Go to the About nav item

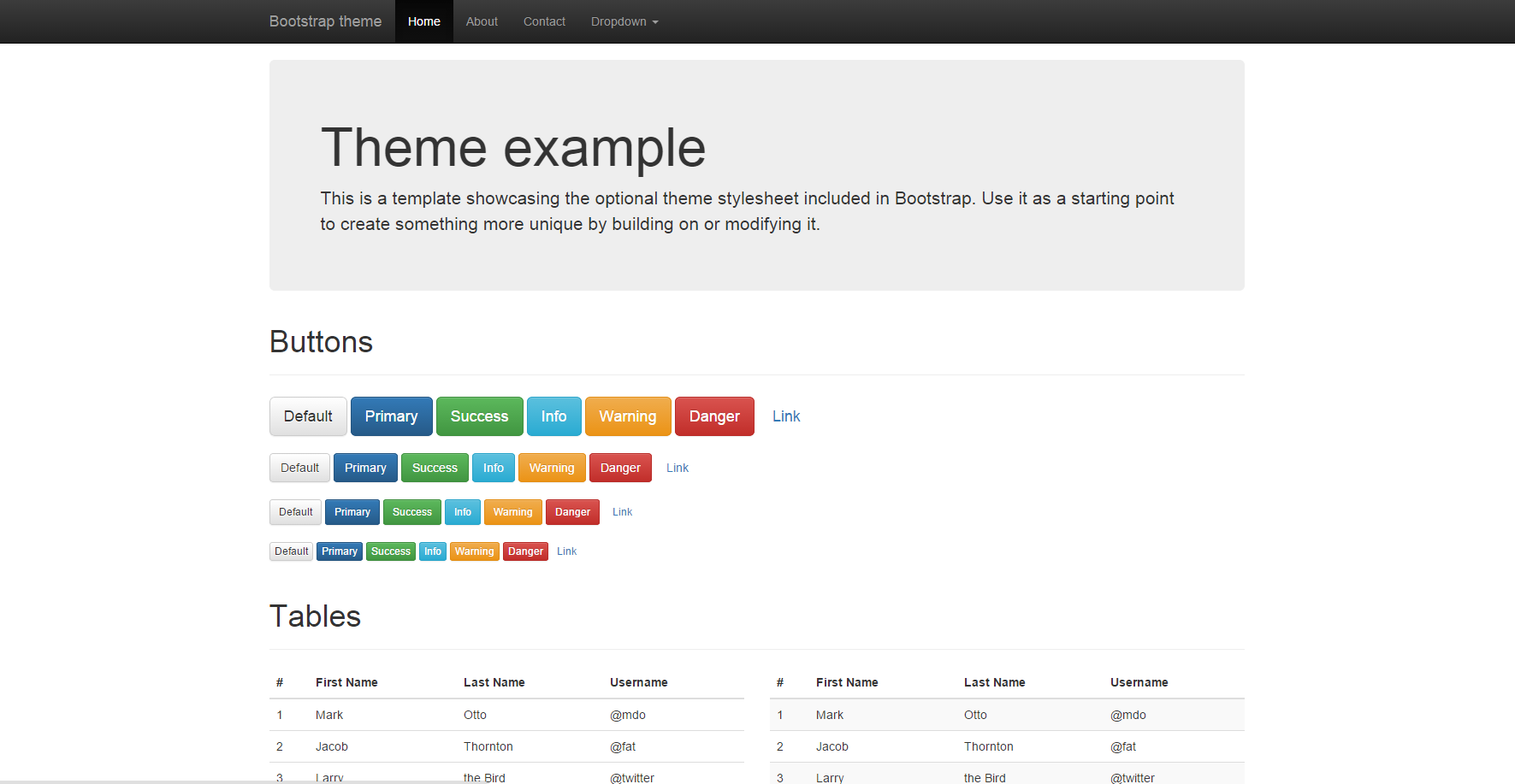tap(482, 21)
